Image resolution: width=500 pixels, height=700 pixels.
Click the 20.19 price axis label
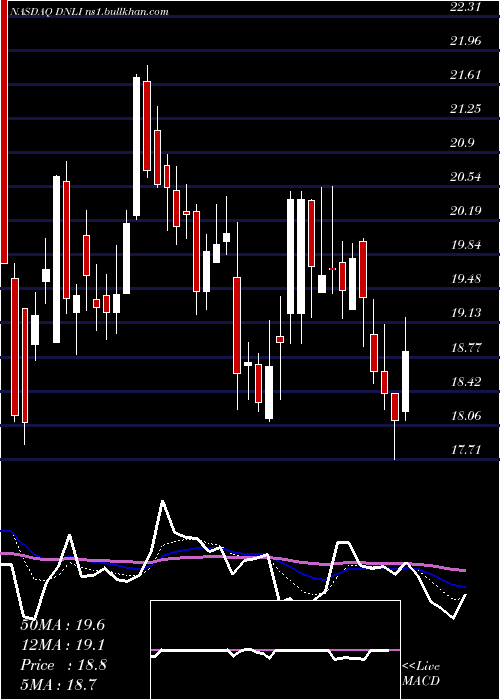click(466, 211)
